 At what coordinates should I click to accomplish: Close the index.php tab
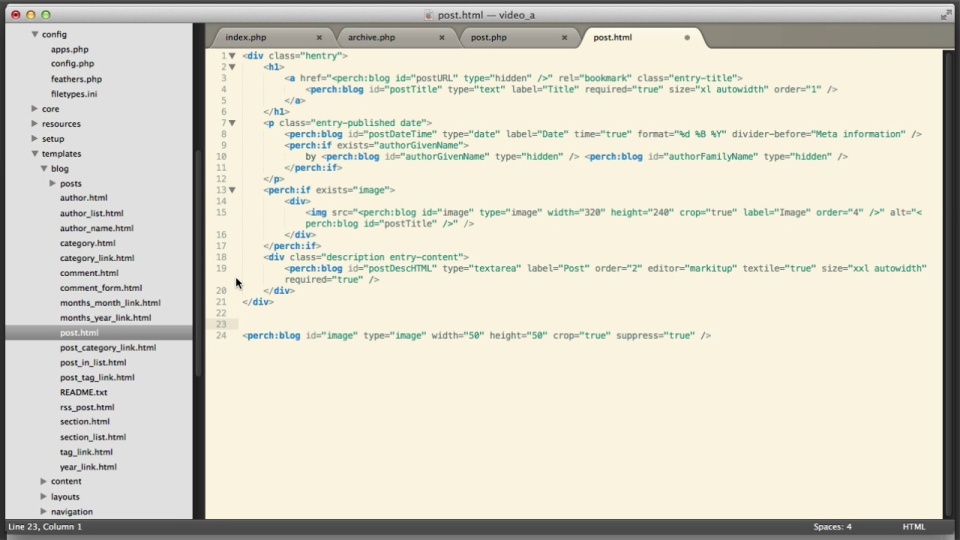tap(319, 37)
